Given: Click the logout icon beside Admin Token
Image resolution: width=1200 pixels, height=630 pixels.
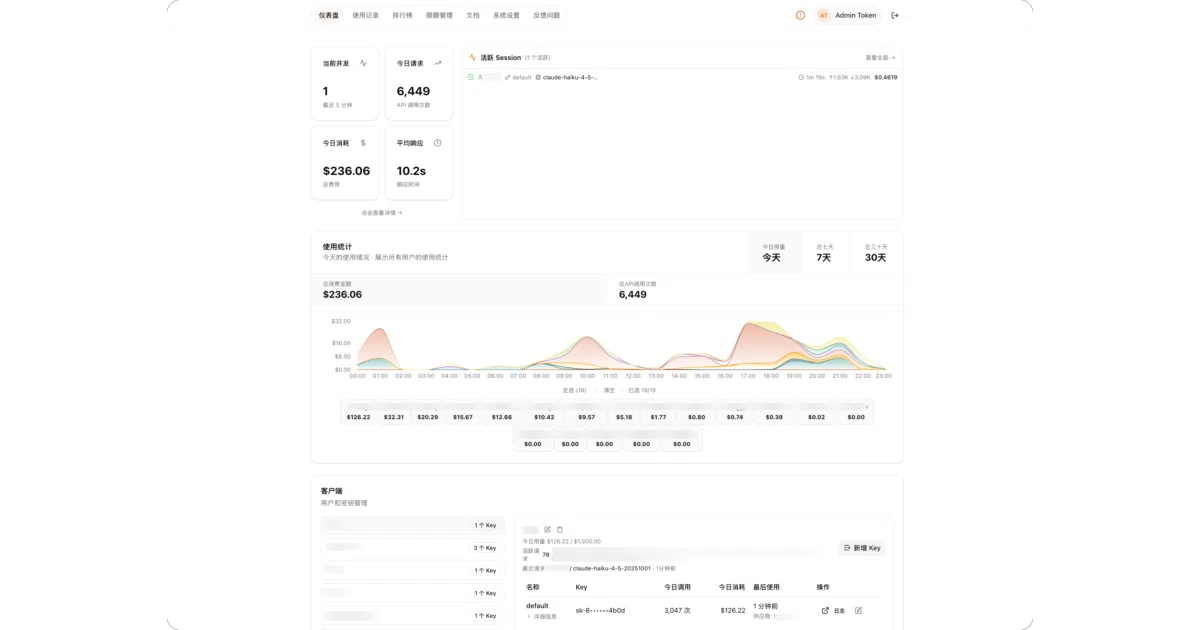Looking at the screenshot, I should tap(895, 15).
